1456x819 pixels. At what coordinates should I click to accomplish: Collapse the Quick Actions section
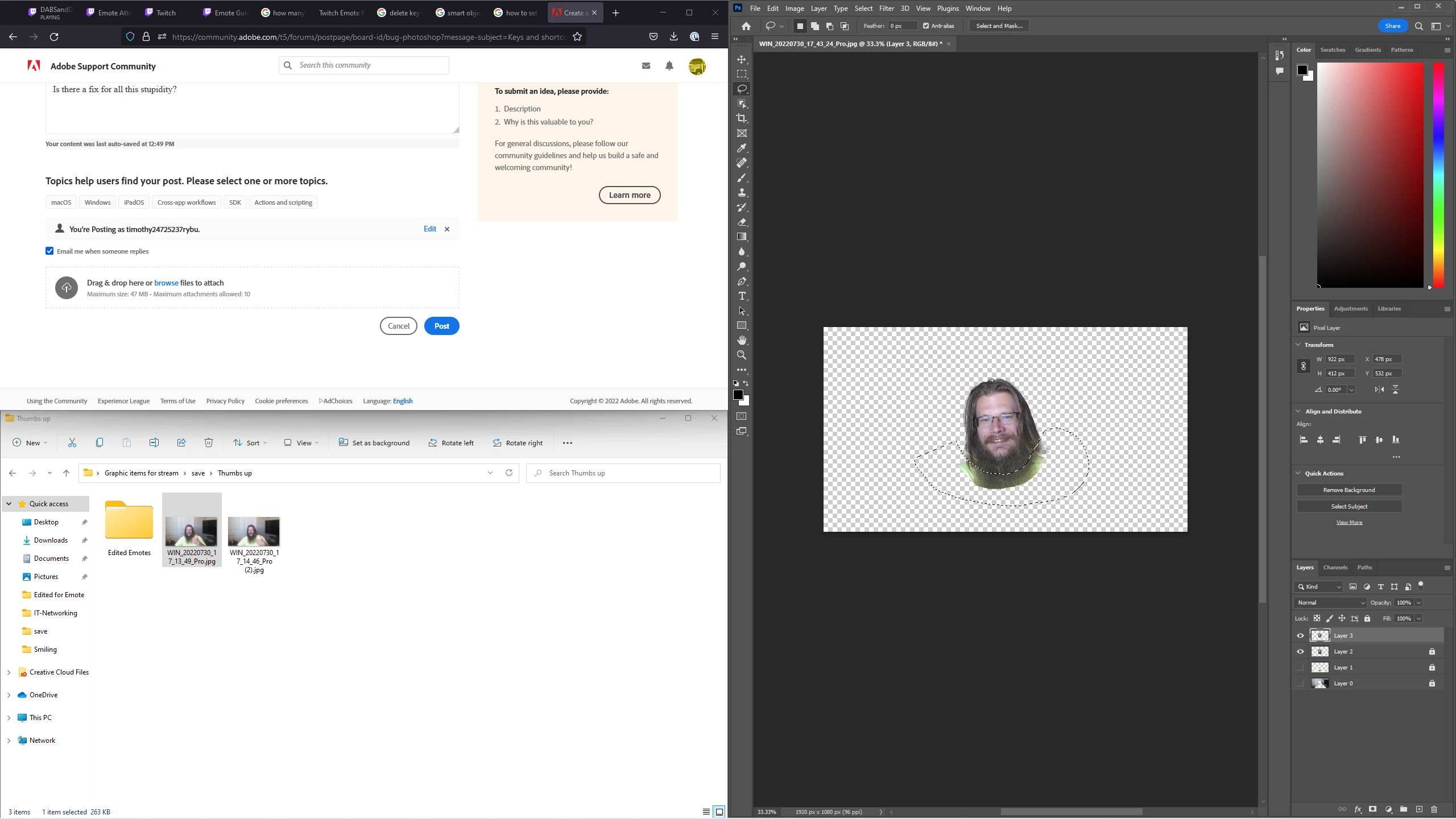[x=1298, y=473]
